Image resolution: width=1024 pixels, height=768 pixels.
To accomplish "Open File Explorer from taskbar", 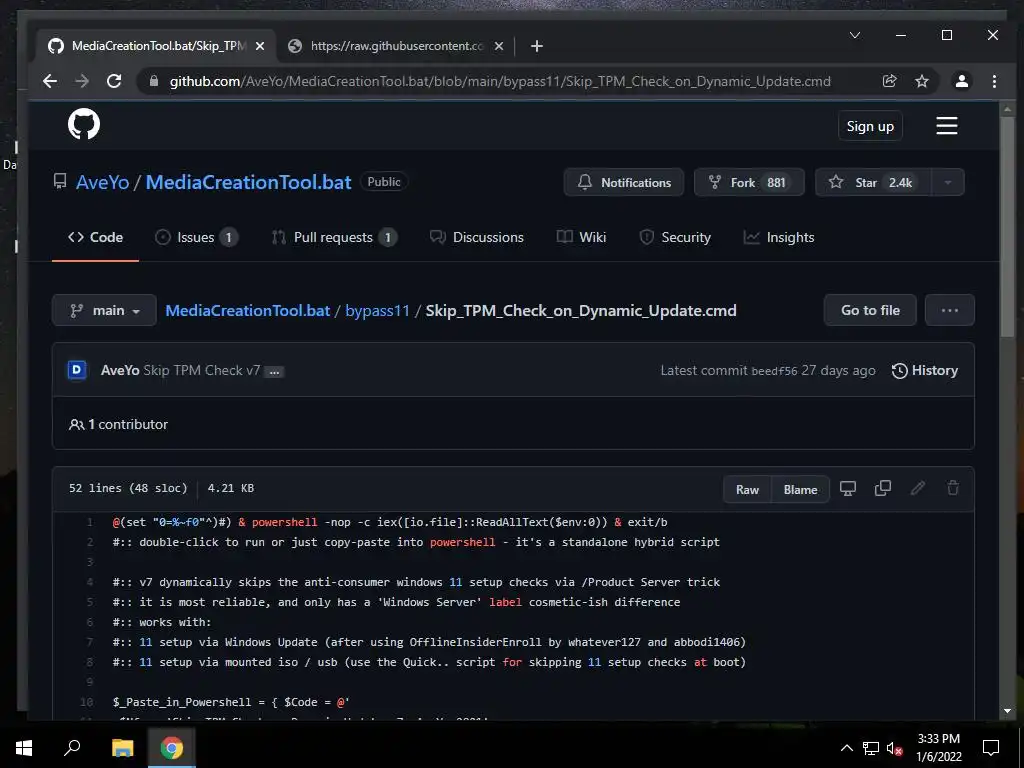I will coord(122,747).
